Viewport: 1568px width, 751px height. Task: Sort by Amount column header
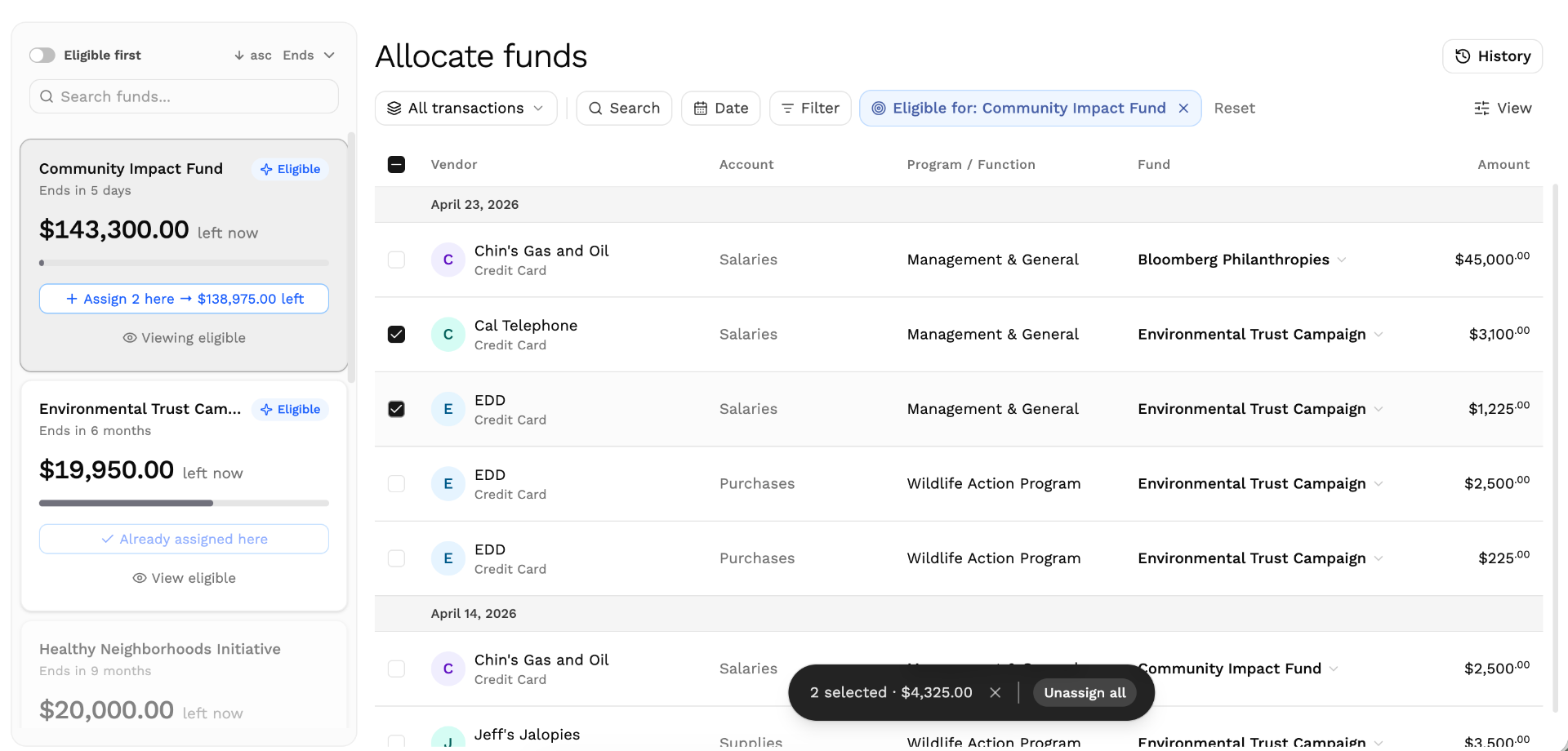coord(1503,164)
